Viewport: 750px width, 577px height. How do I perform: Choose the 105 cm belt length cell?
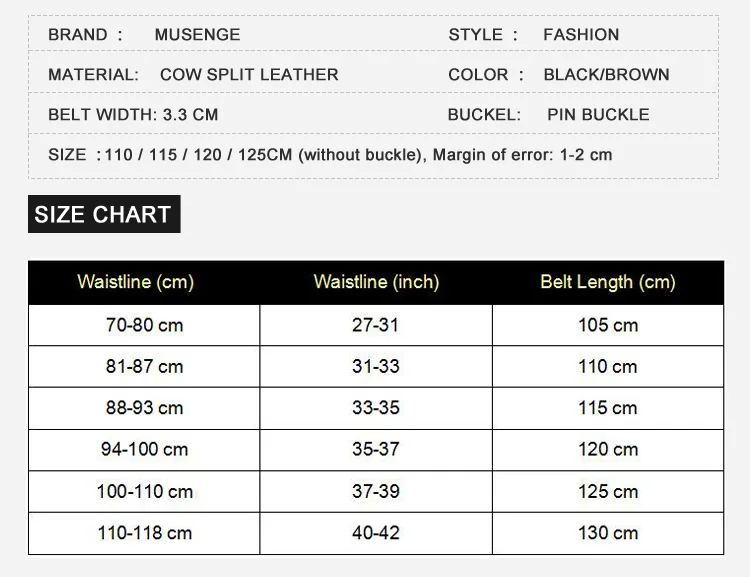pos(608,325)
